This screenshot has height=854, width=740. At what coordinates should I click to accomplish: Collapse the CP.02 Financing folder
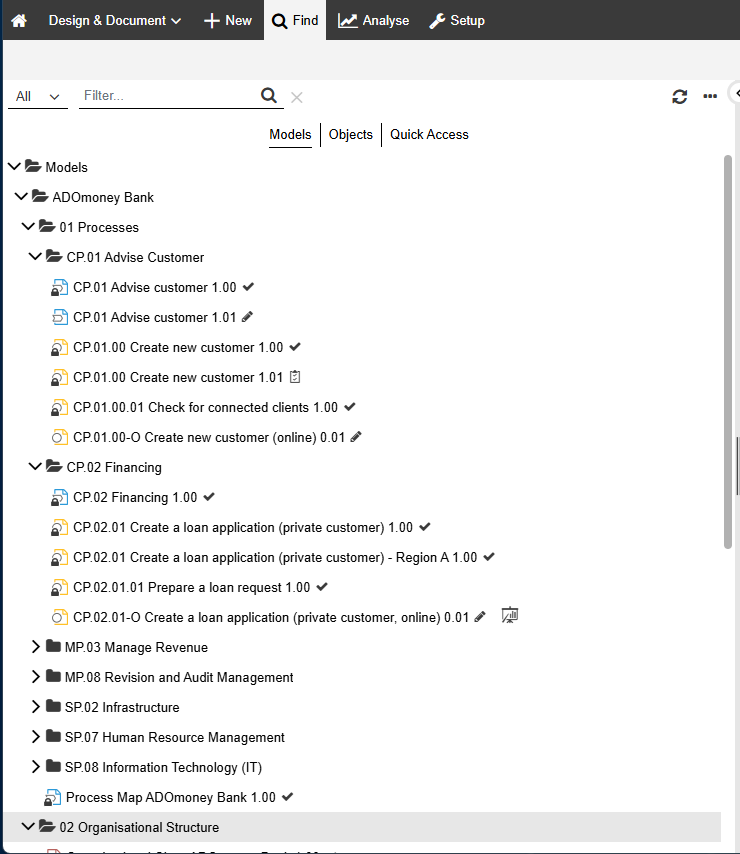36,467
